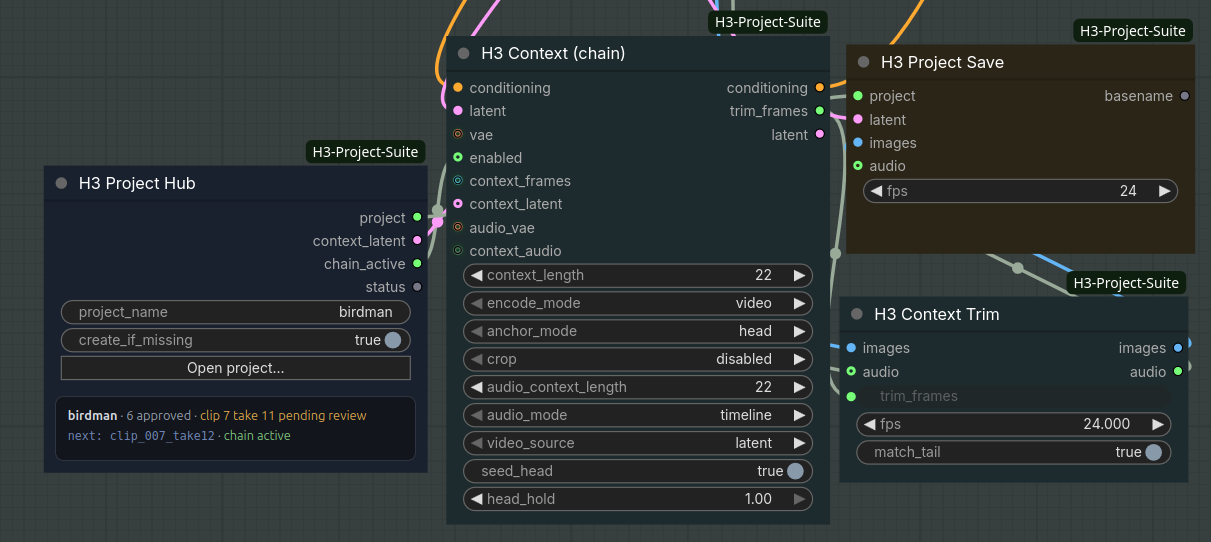
Task: Increase context_length with right arrow
Action: pos(799,275)
